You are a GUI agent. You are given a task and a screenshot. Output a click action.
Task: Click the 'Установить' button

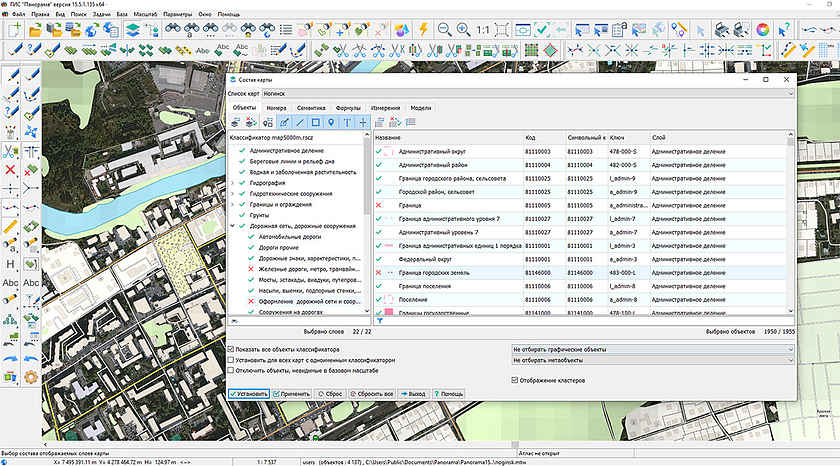pos(248,394)
